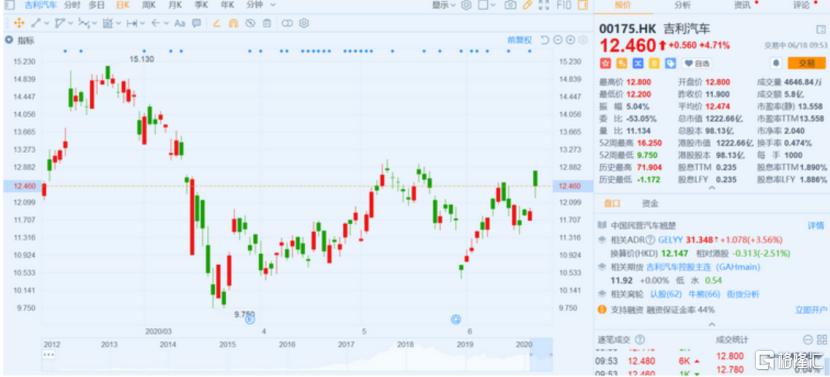Hide all drawings with eye-slash icon

[250, 23]
